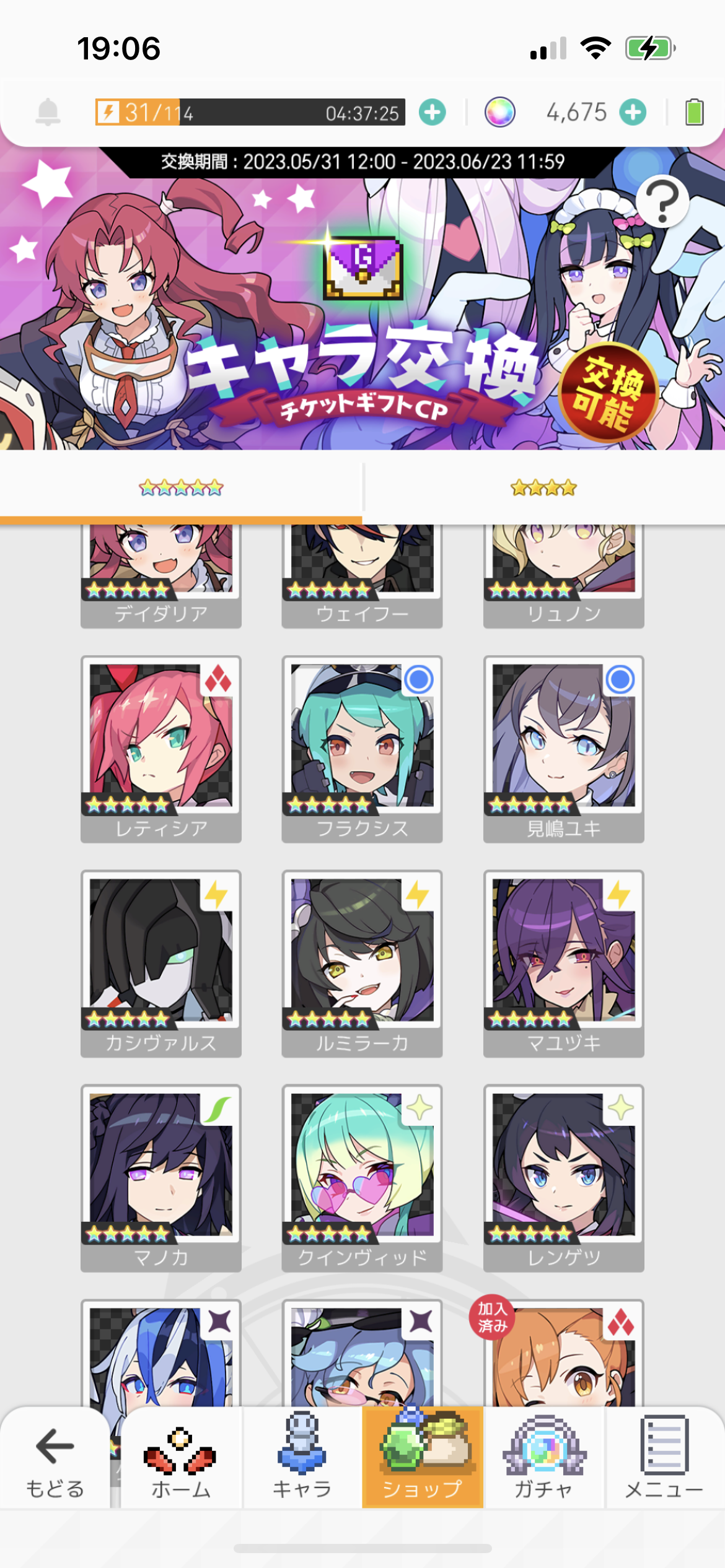Tap the green battery item icon
Viewport: 725px width, 1568px height.
[694, 112]
